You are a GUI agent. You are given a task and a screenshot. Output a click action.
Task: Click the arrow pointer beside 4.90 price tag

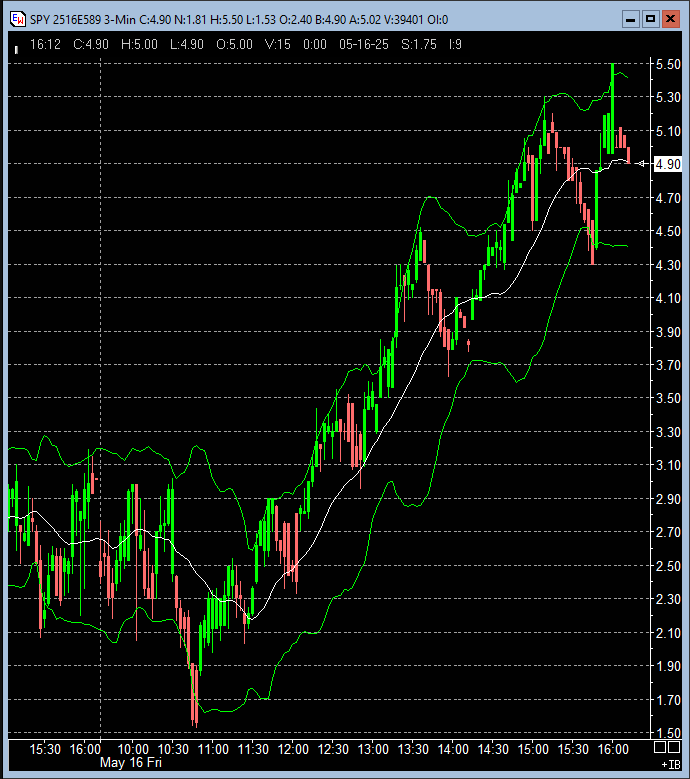pyautogui.click(x=641, y=163)
